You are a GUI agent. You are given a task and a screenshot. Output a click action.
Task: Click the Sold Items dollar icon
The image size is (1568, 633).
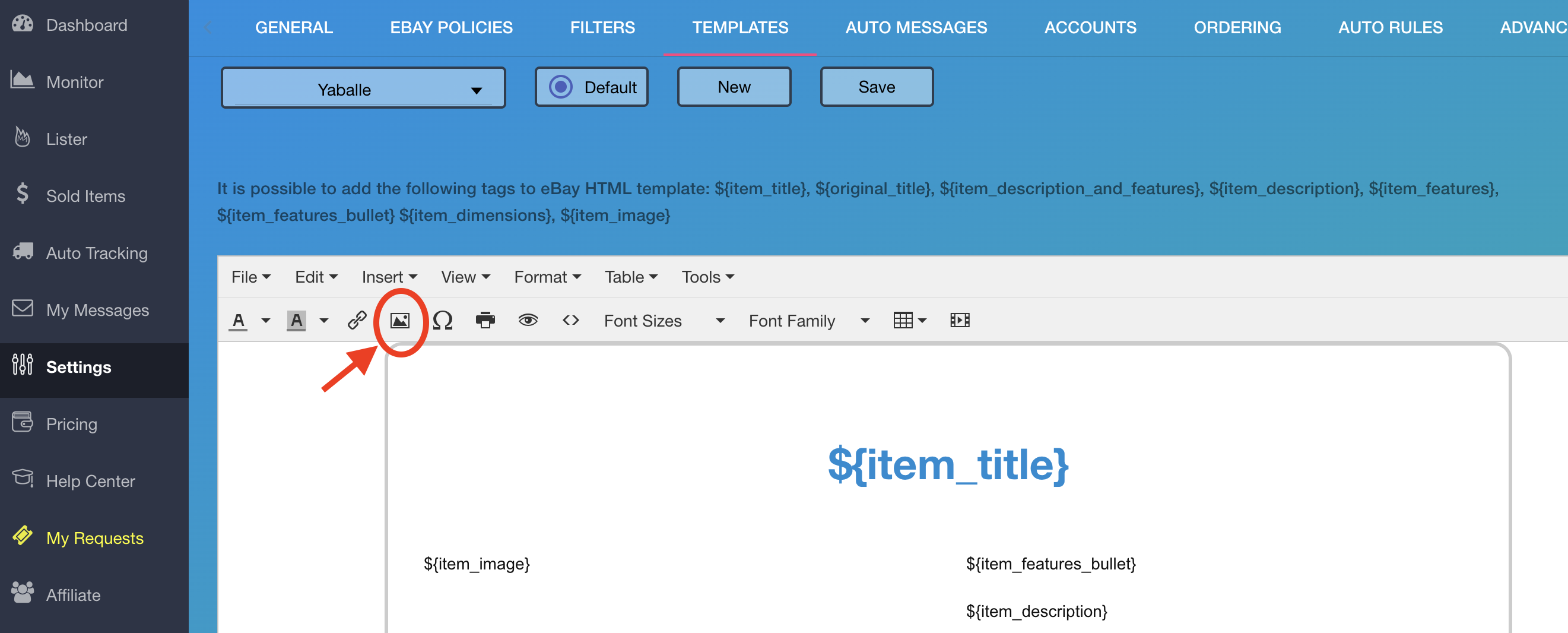(23, 194)
